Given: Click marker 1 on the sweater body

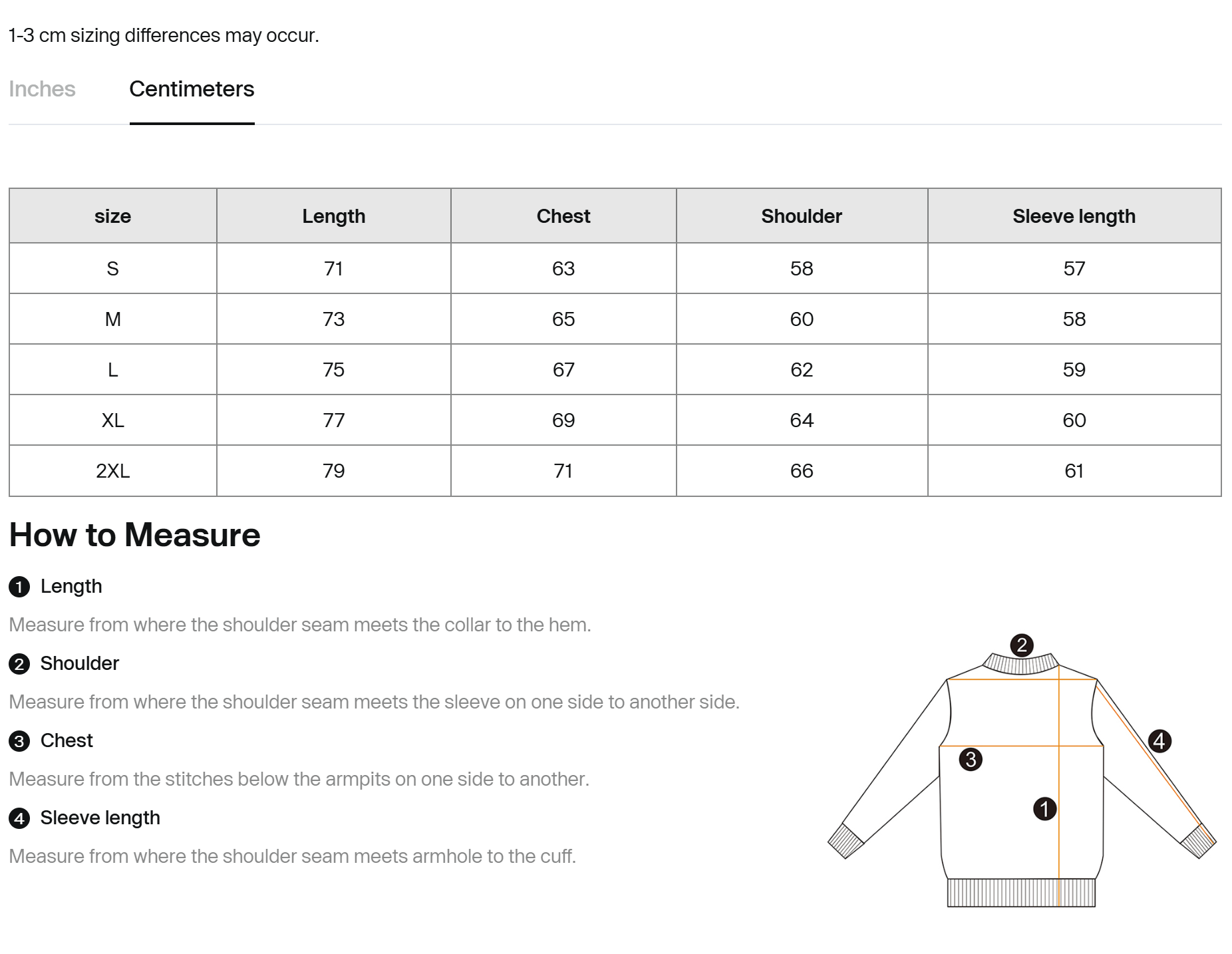Looking at the screenshot, I should coord(1044,809).
